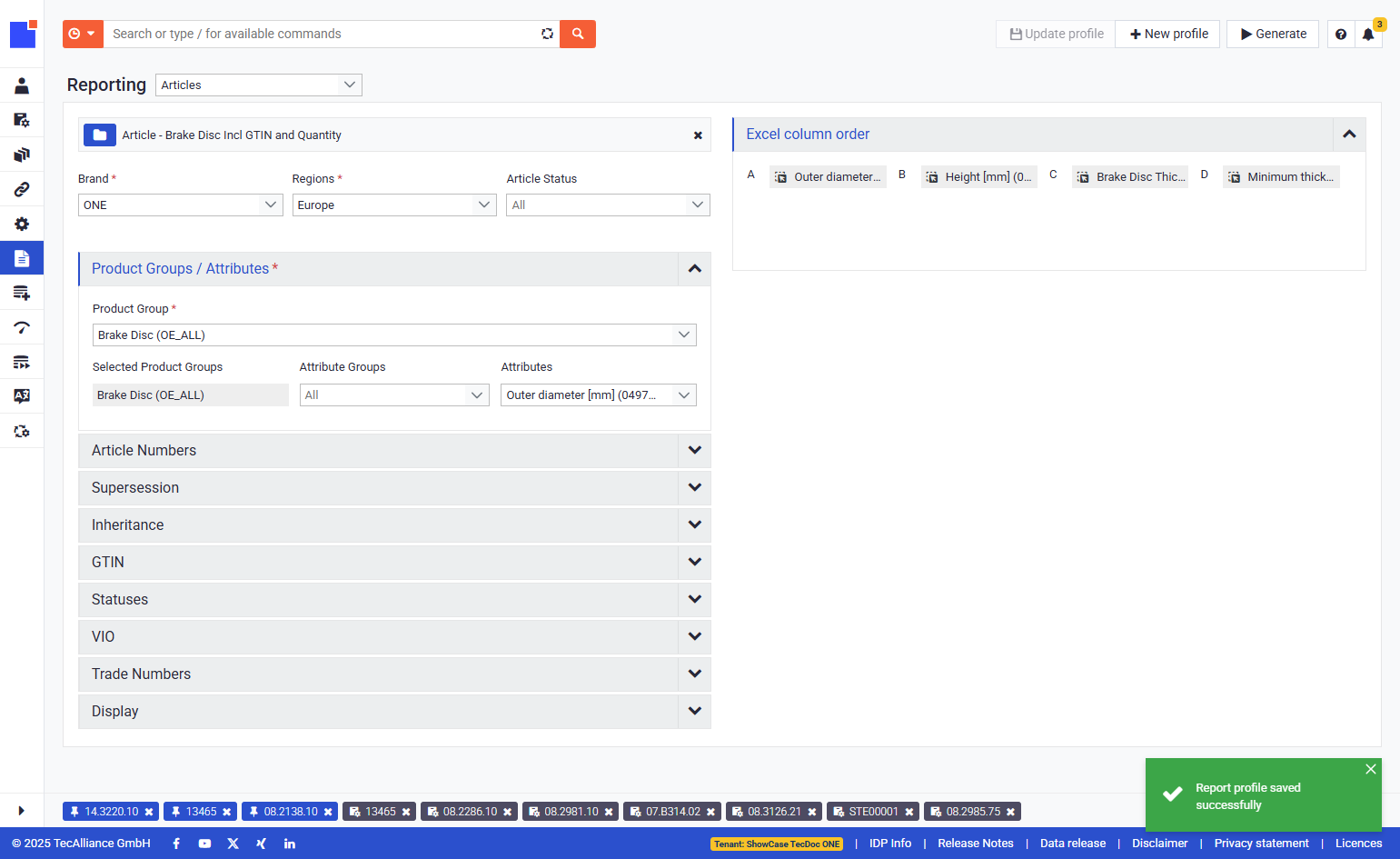The width and height of the screenshot is (1400, 859).
Task: Open the Article Status dropdown
Action: click(608, 205)
